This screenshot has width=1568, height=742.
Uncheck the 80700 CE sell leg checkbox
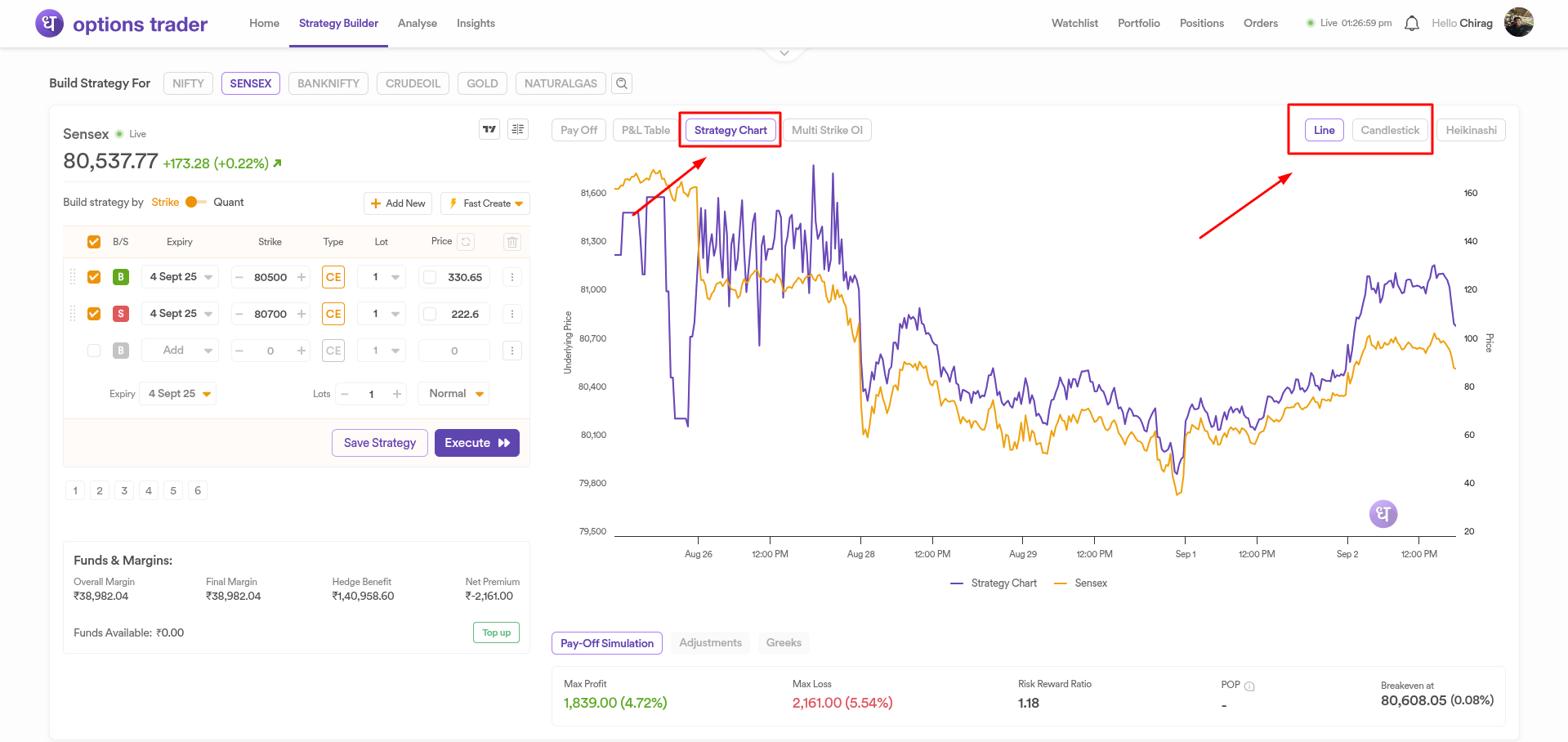[x=94, y=314]
